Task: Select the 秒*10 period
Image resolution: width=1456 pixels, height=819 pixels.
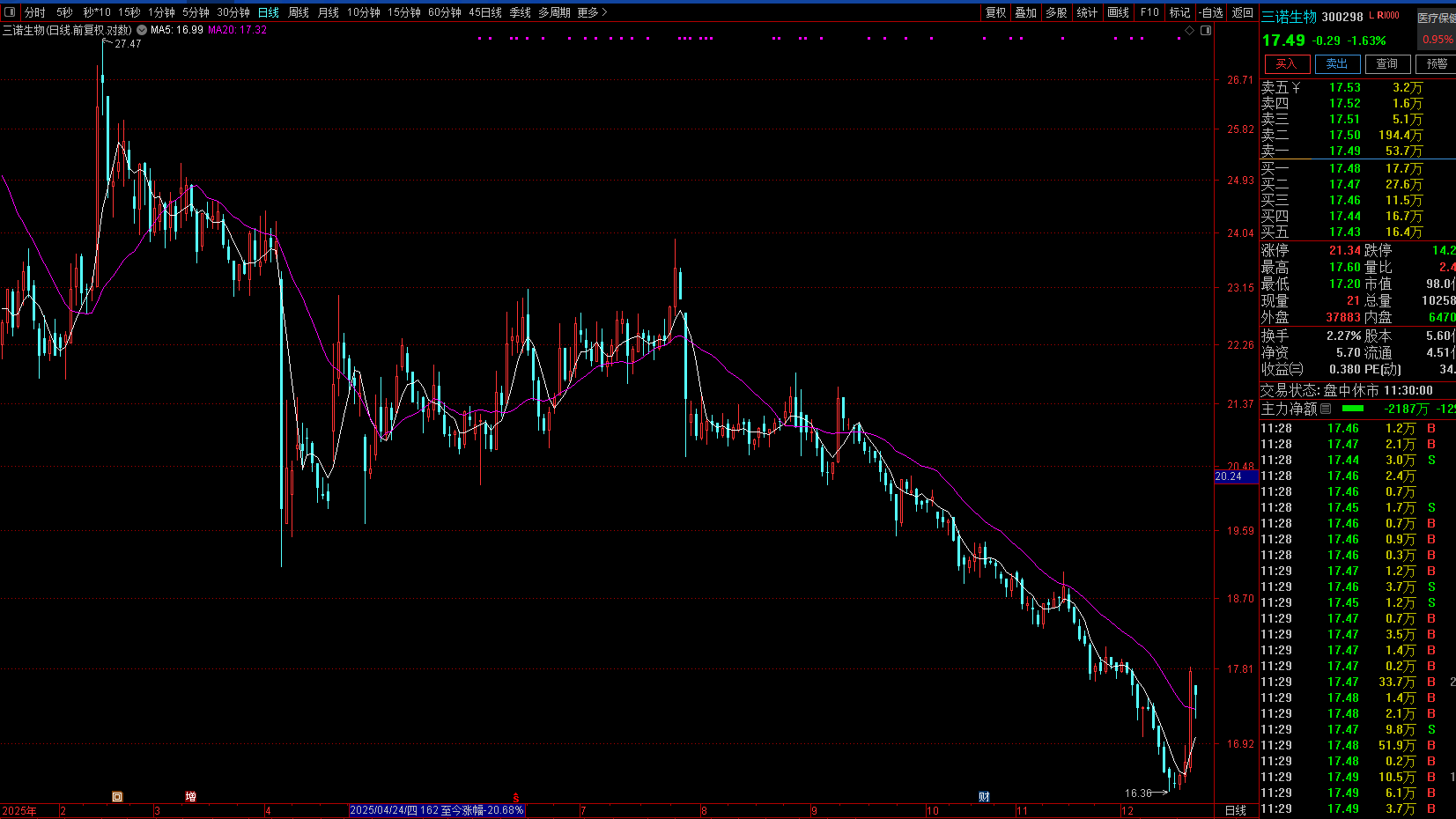Action: click(97, 12)
